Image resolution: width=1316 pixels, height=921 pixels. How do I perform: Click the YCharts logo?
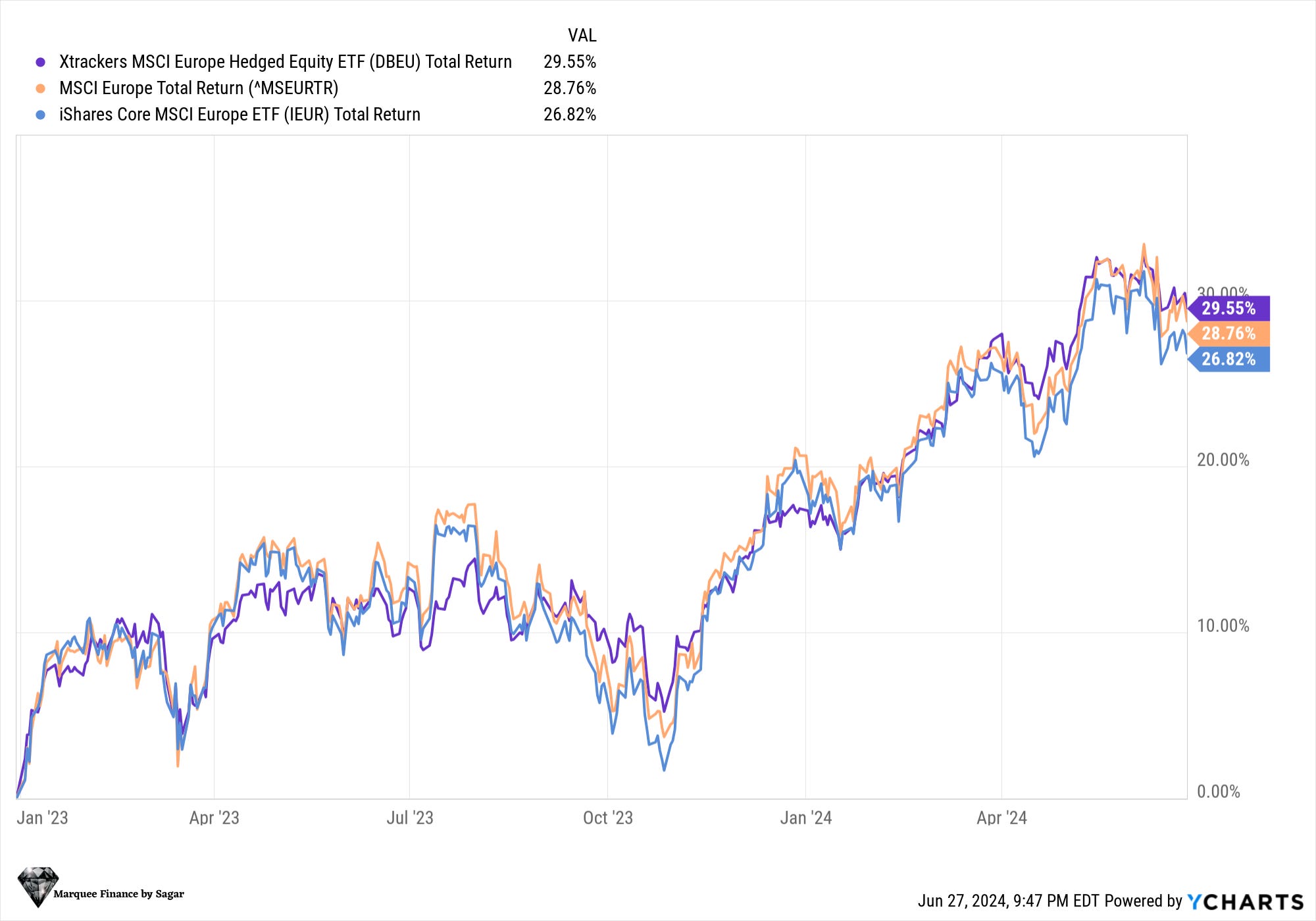coord(1245,901)
